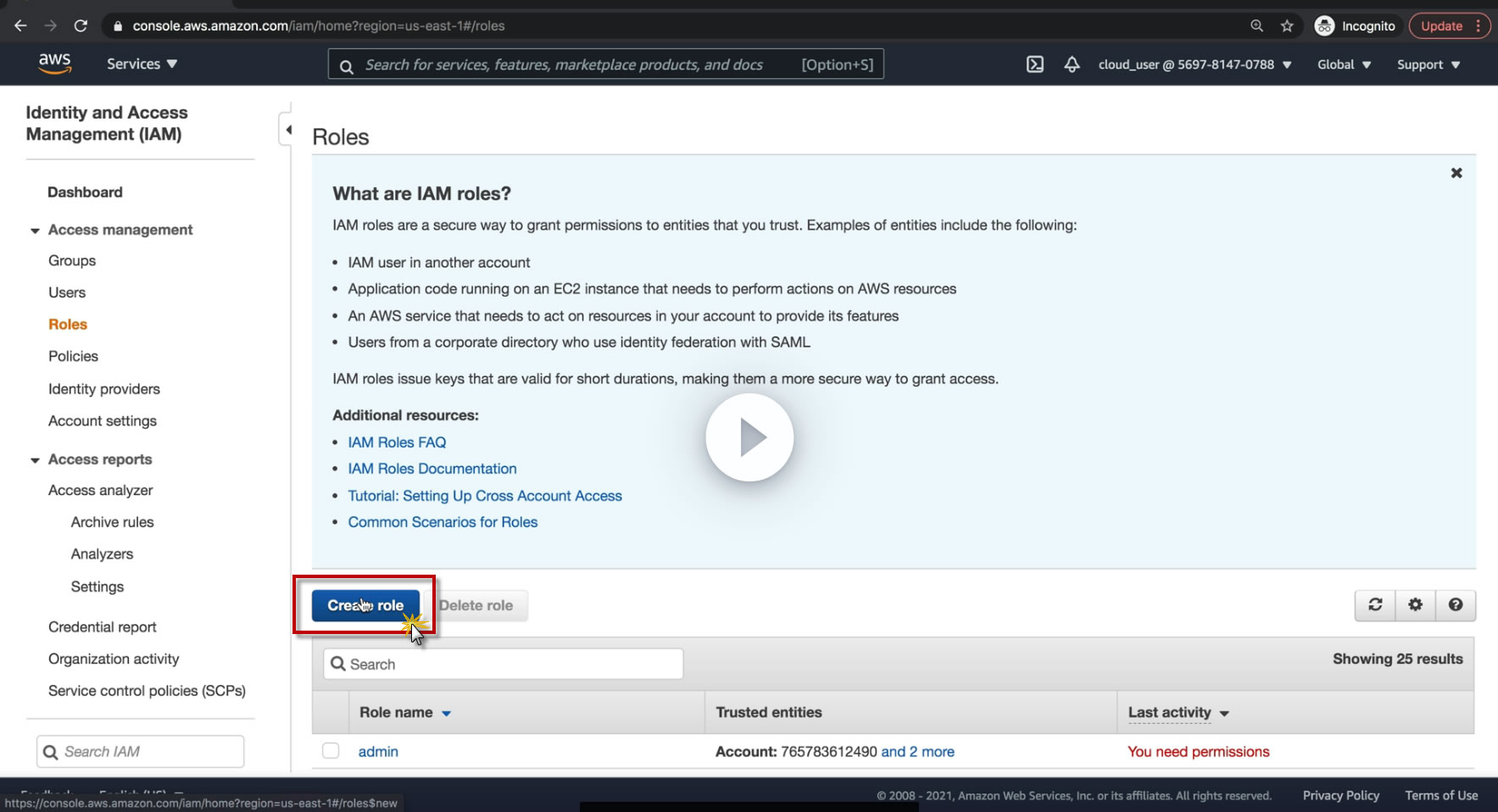
Task: Click the browser address bar URL
Action: [x=319, y=25]
